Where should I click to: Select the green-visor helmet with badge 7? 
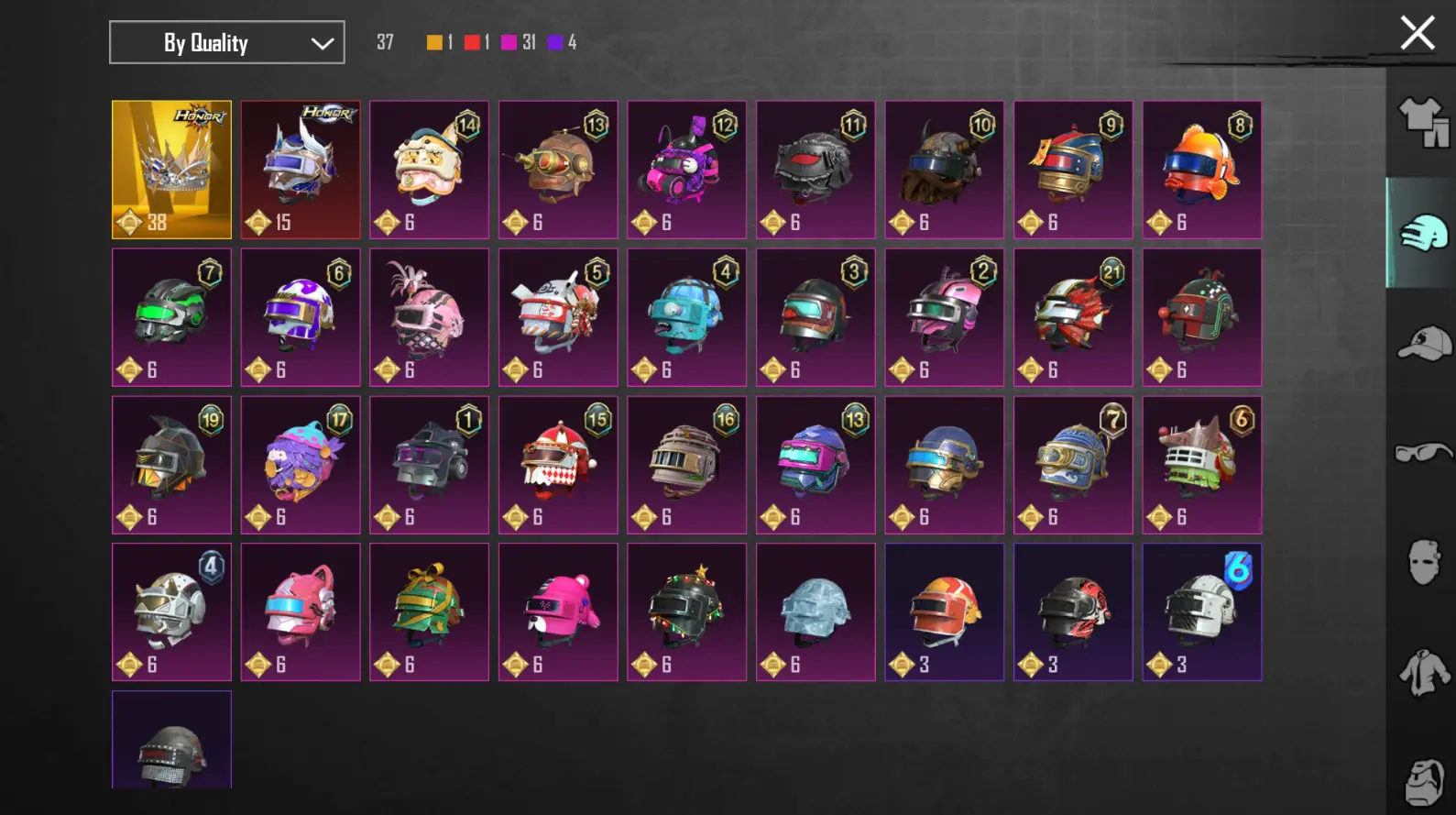(x=171, y=317)
